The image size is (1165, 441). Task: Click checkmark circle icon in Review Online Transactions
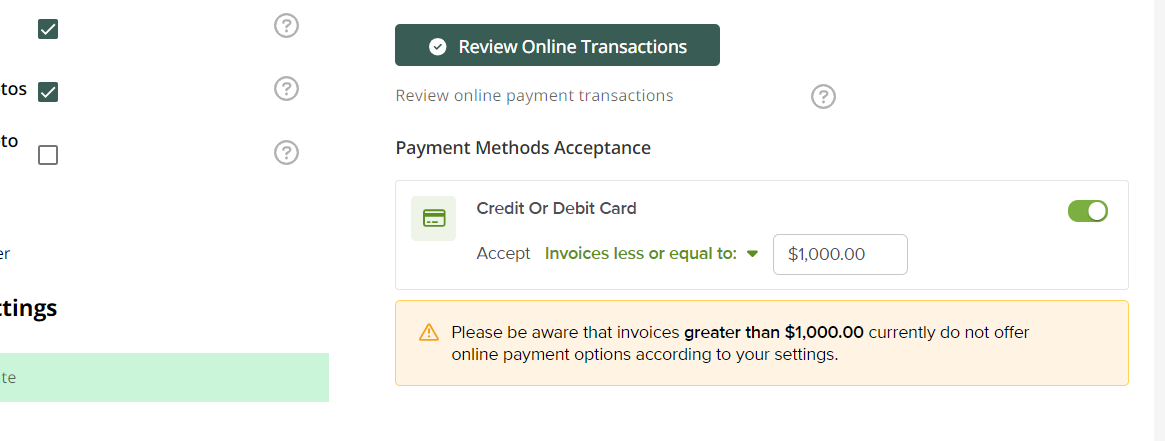438,47
